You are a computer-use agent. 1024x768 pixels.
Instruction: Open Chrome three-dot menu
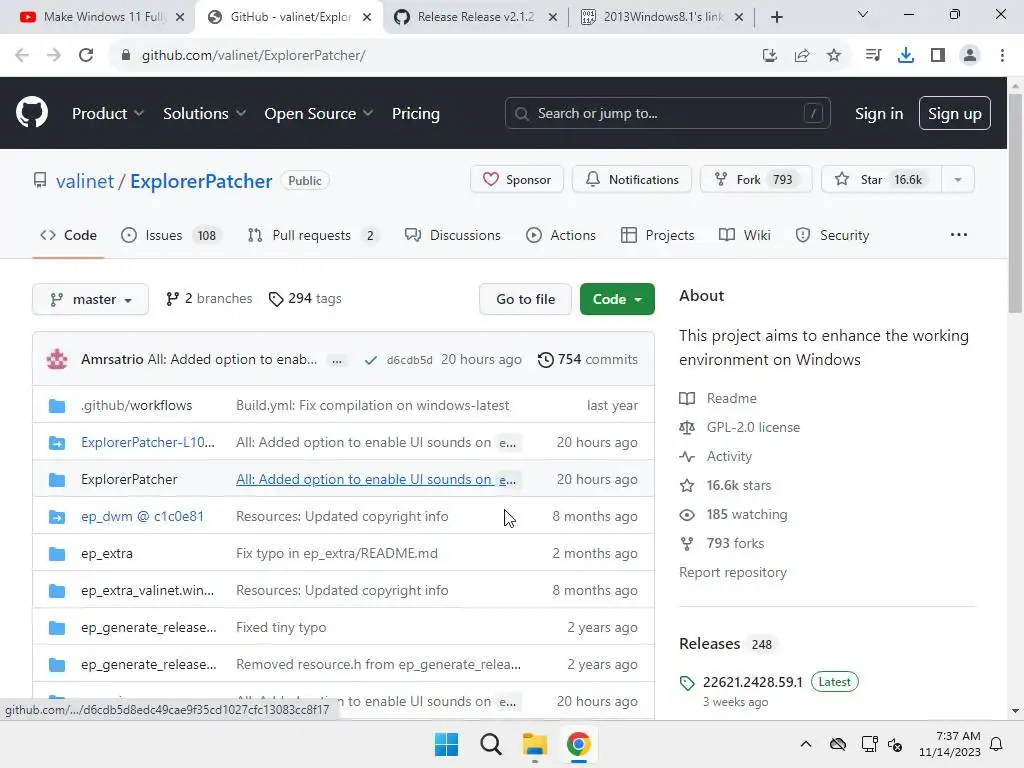point(1002,56)
